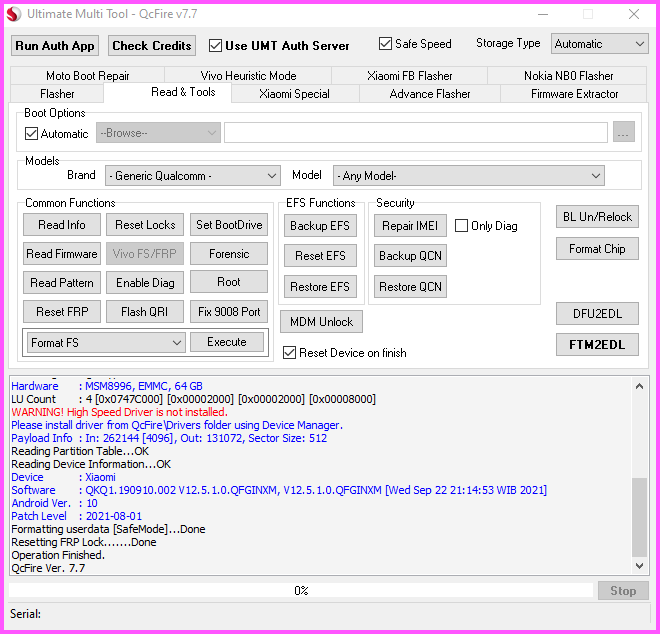Click the QcFire app logo icon
The height and width of the screenshot is (634, 660).
[13, 14]
